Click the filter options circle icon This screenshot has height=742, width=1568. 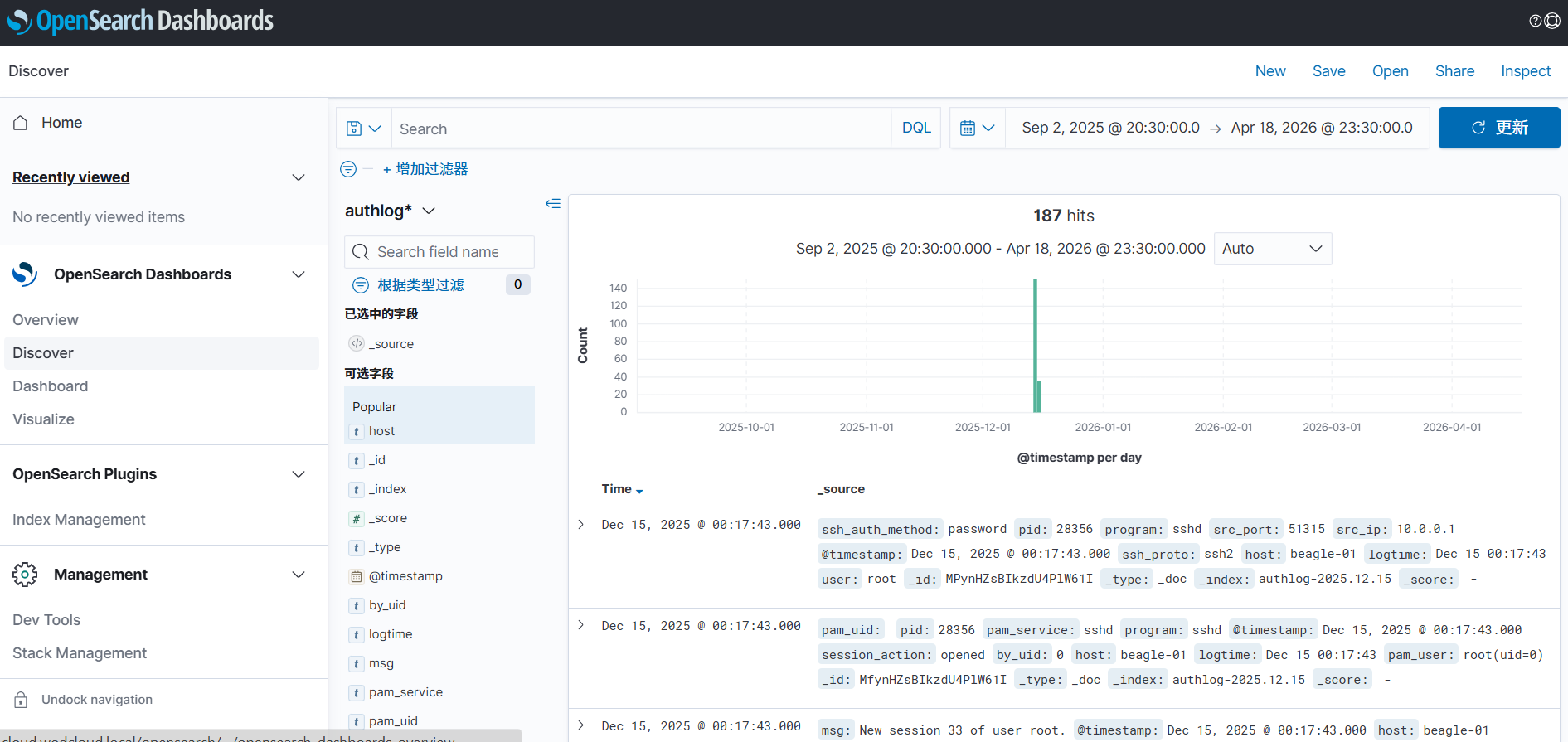[348, 169]
